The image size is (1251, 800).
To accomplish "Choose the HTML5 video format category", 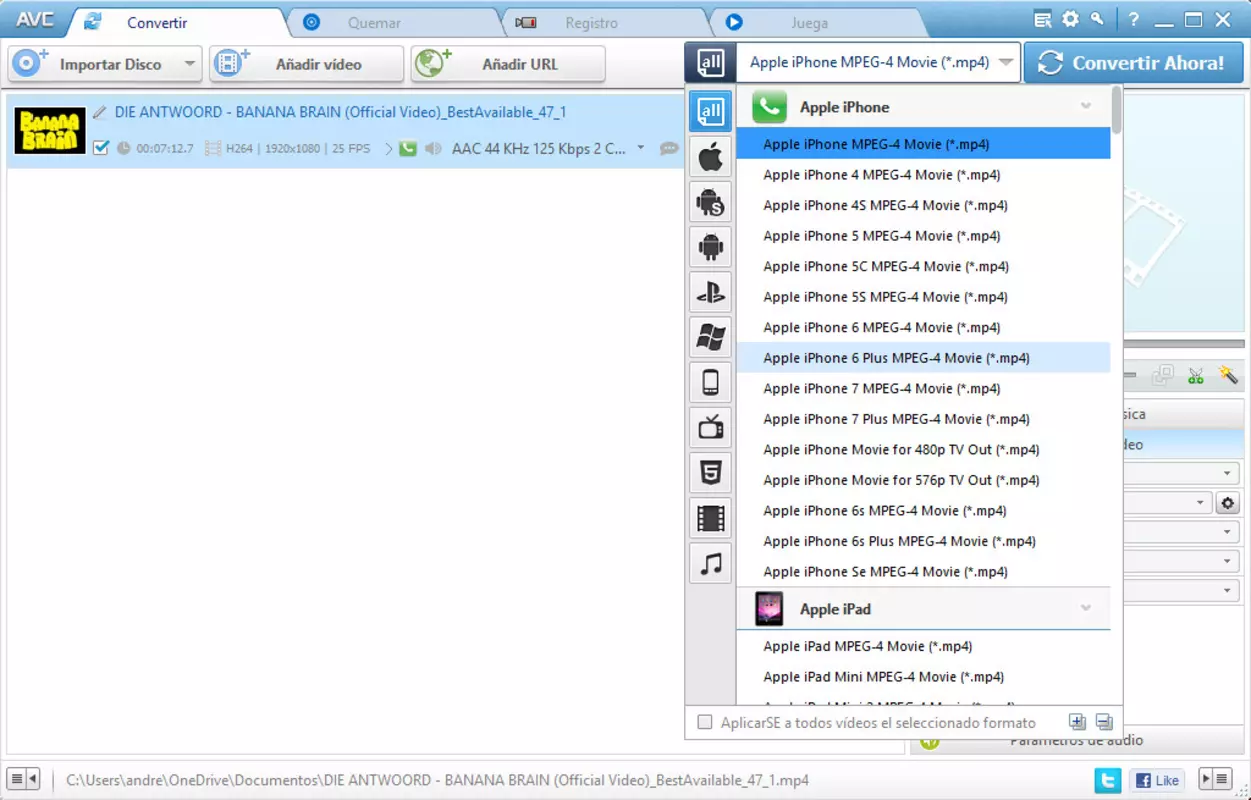I will point(711,473).
